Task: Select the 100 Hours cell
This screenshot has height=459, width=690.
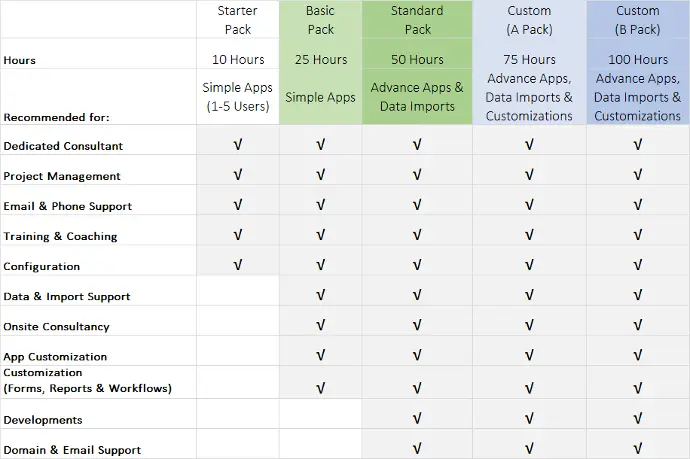Action: coord(638,59)
